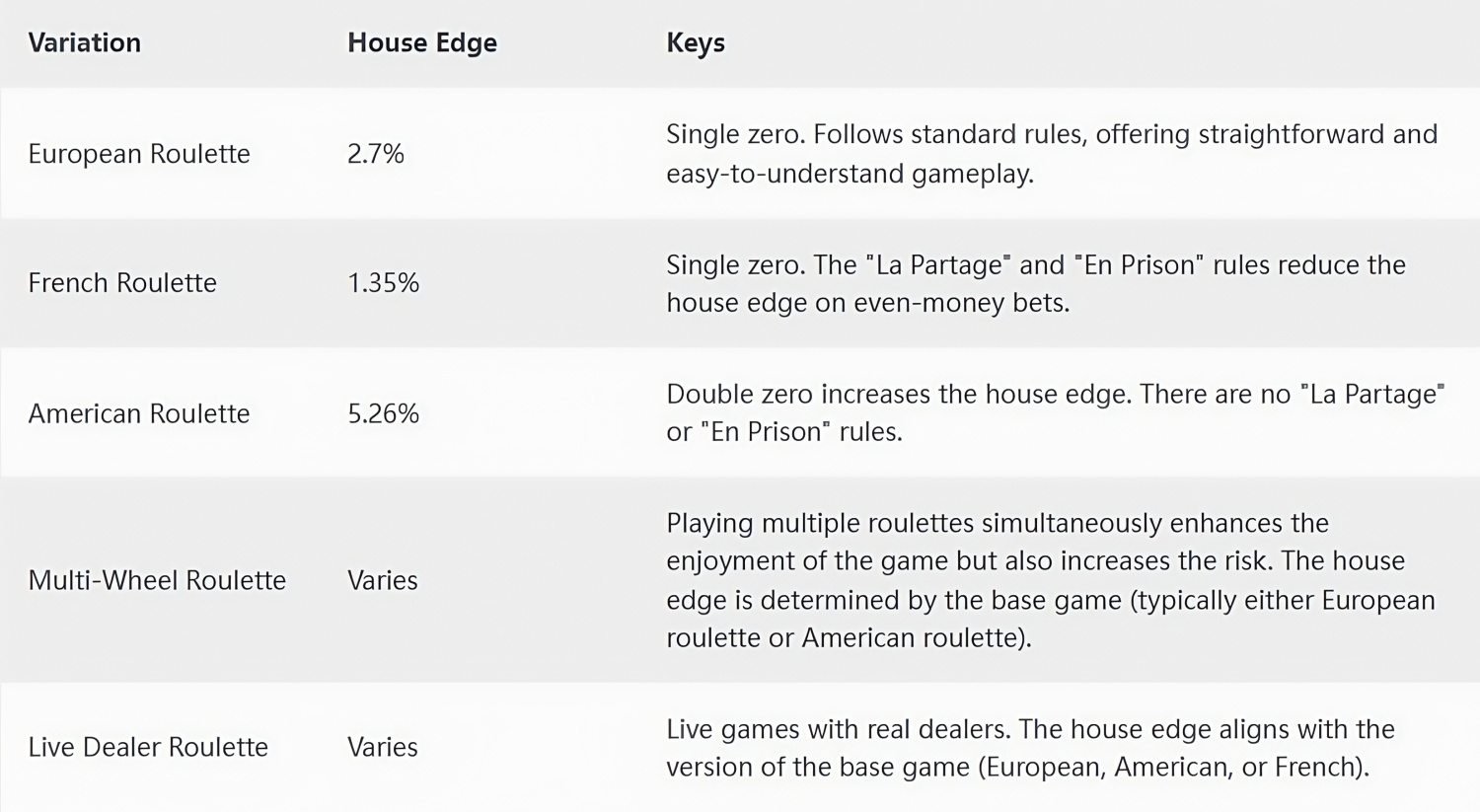This screenshot has height=812, width=1480.
Task: Click the 1.35% house edge value
Action: [383, 283]
